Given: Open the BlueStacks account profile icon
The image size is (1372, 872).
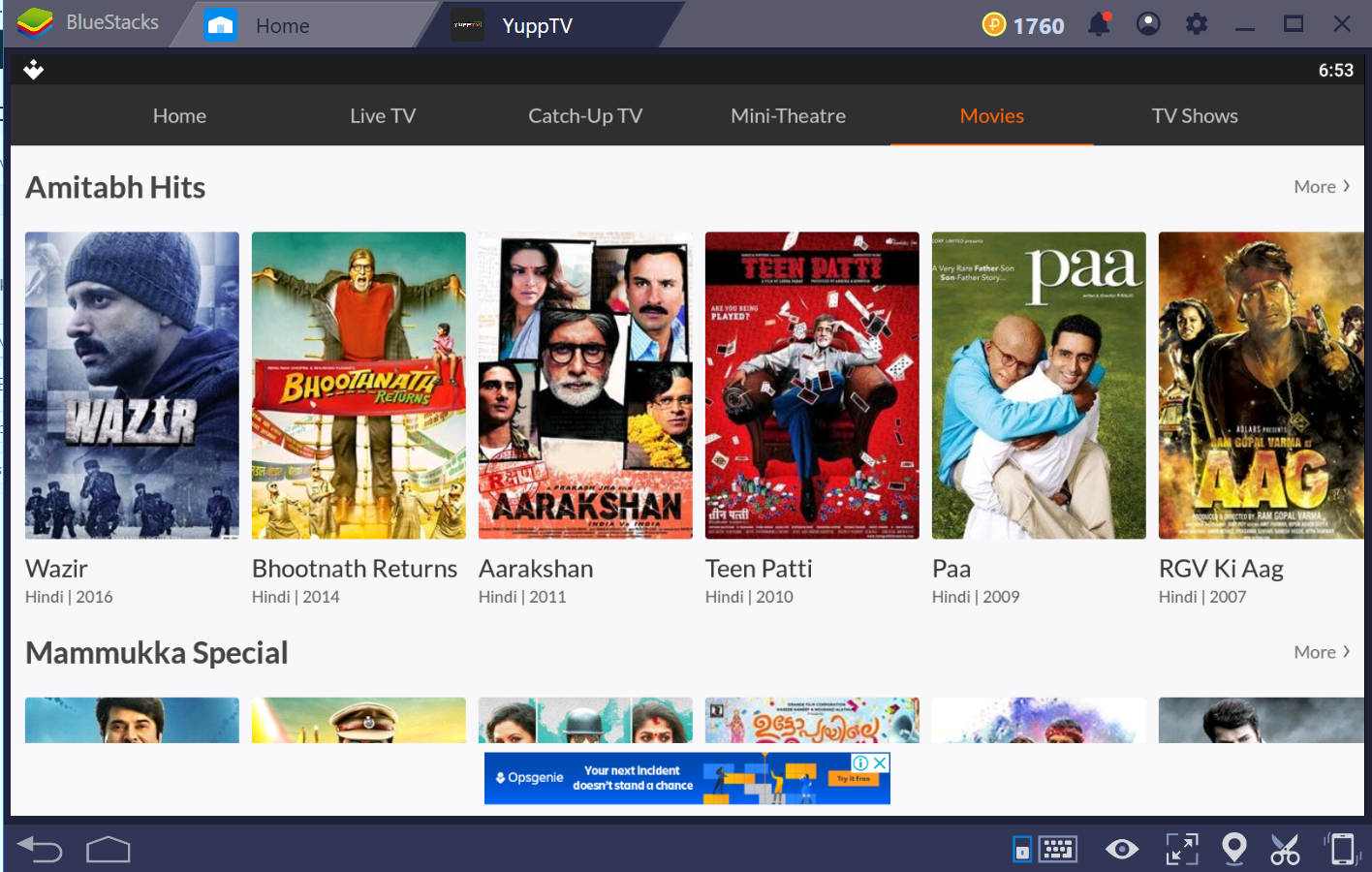Looking at the screenshot, I should [x=1148, y=23].
